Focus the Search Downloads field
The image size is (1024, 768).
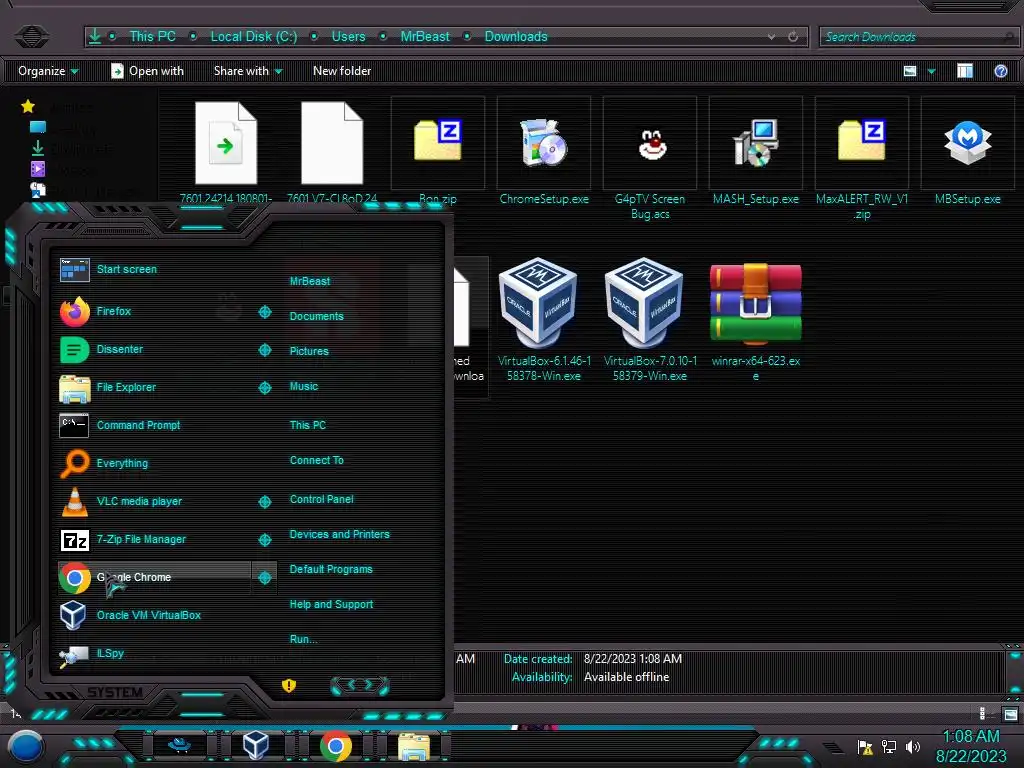click(918, 37)
